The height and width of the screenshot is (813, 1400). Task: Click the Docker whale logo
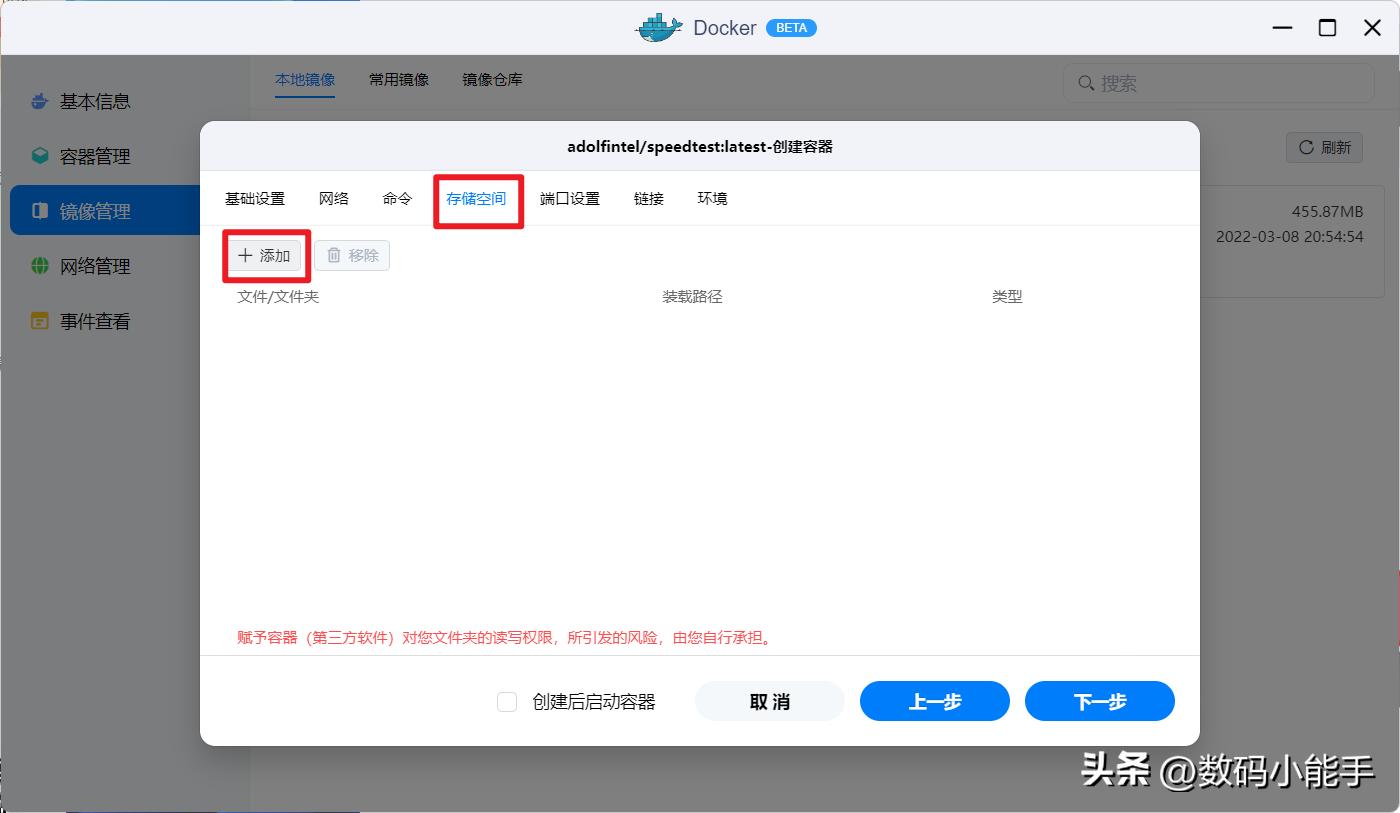point(657,27)
